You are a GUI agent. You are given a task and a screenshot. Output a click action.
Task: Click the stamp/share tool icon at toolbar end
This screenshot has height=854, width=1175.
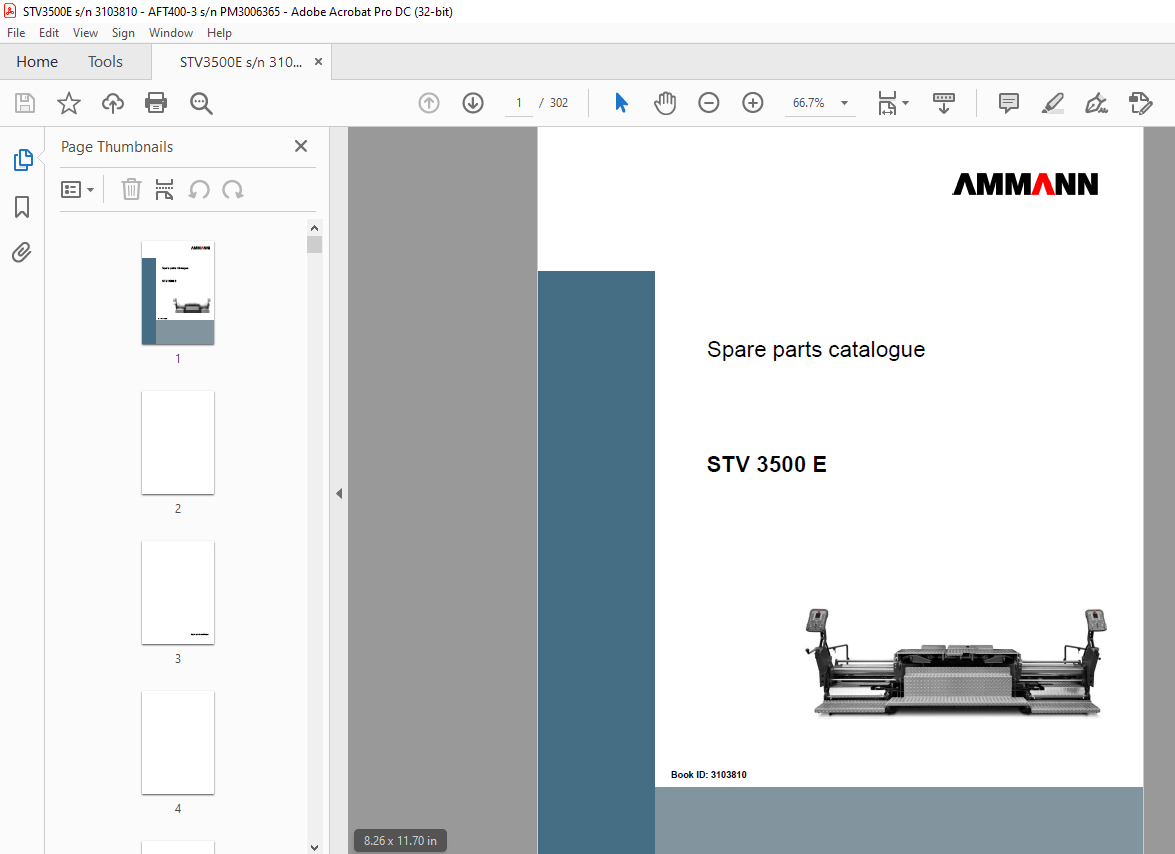(x=1140, y=103)
